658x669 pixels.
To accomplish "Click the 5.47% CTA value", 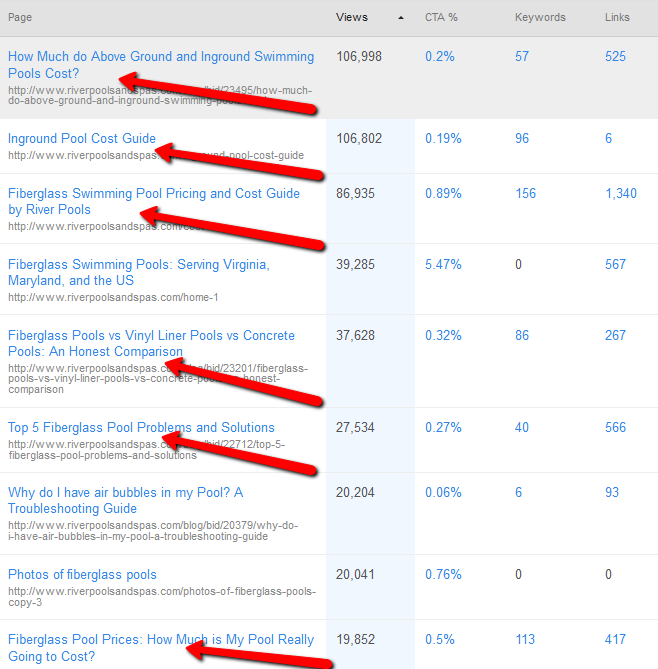I will coord(443,265).
